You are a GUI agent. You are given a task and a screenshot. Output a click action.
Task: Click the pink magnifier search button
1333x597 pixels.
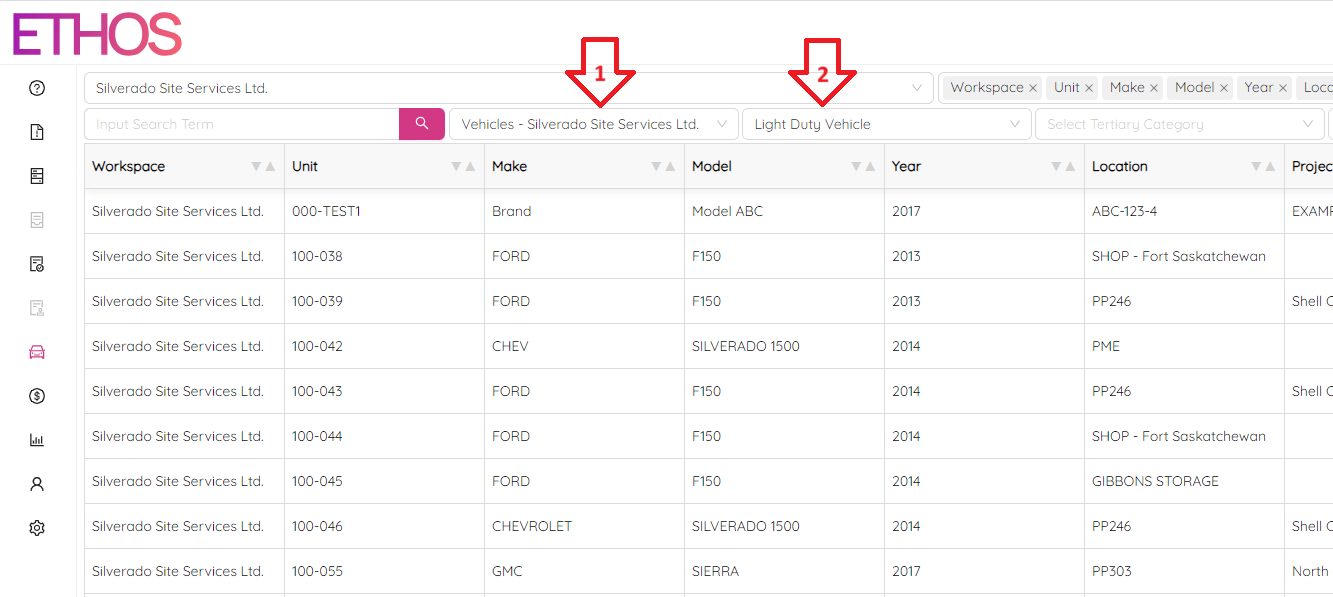tap(422, 124)
